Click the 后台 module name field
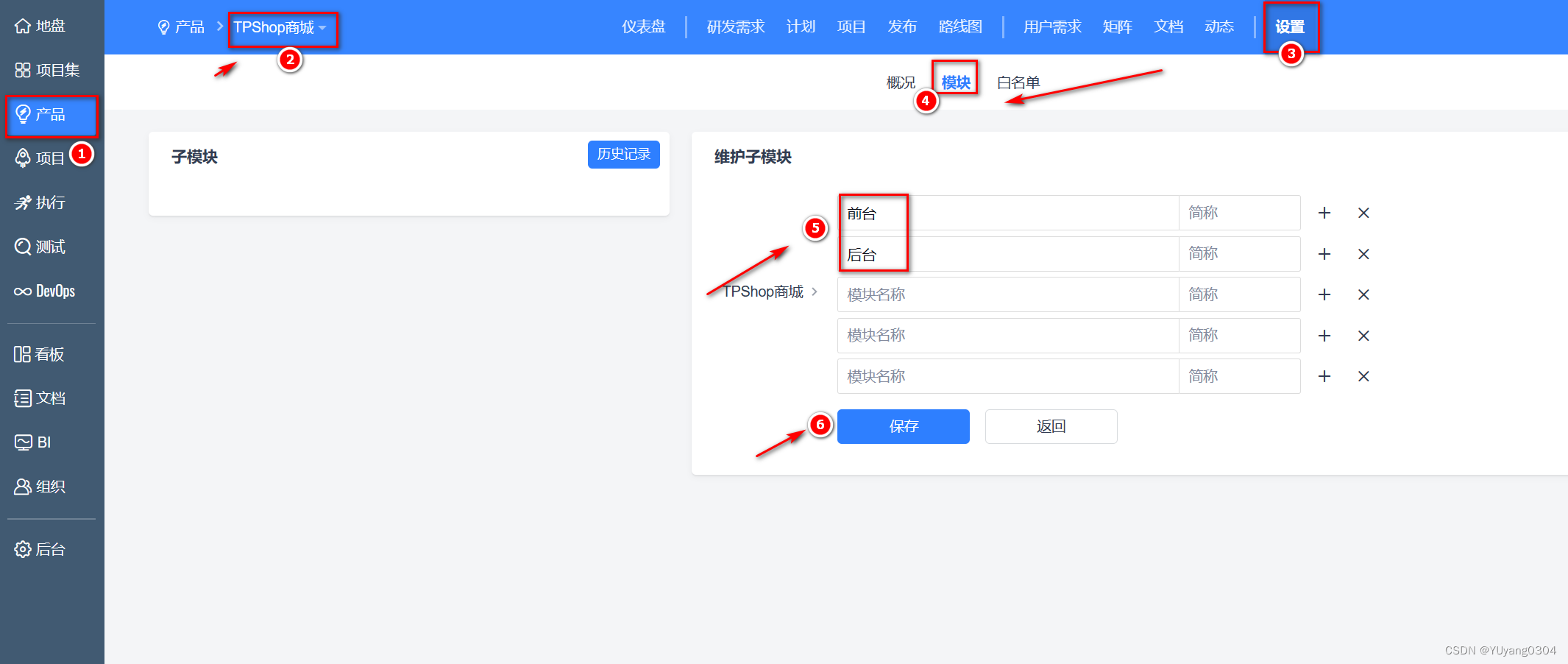This screenshot has width=1568, height=664. click(1008, 255)
